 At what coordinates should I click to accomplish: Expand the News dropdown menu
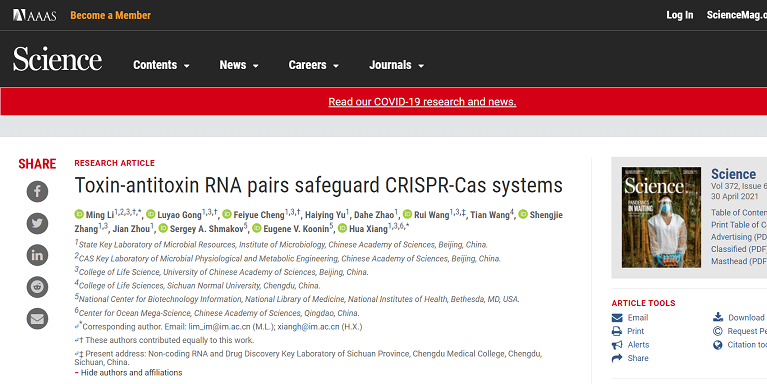tap(239, 65)
